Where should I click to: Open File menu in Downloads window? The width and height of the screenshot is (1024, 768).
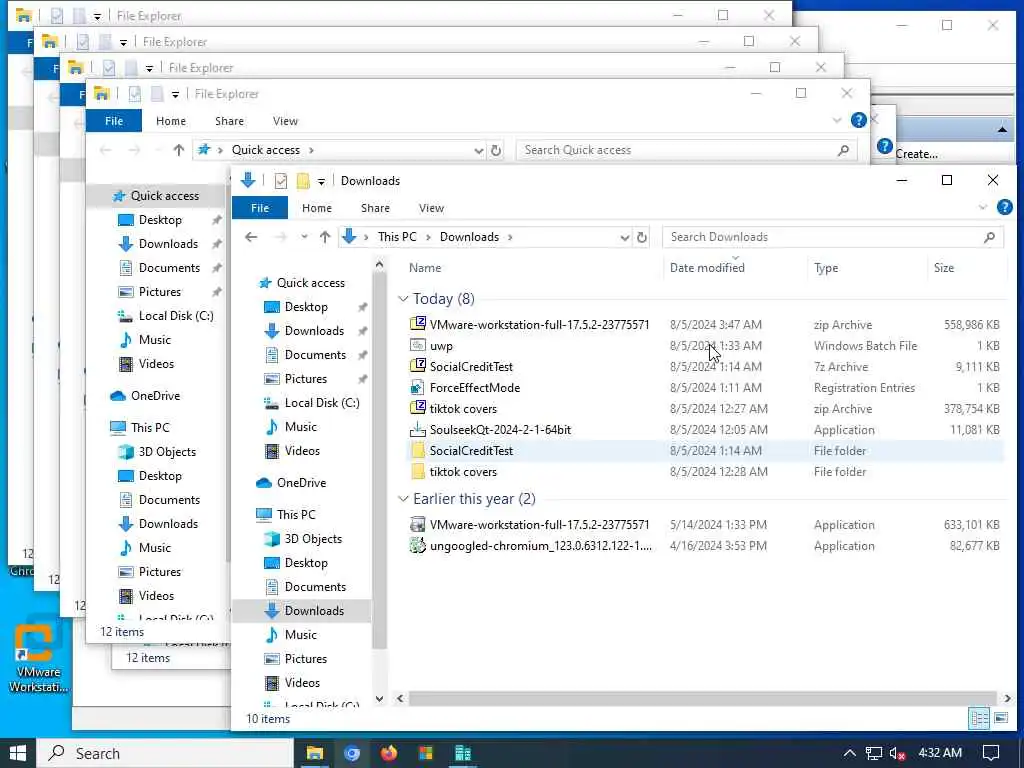tap(260, 208)
